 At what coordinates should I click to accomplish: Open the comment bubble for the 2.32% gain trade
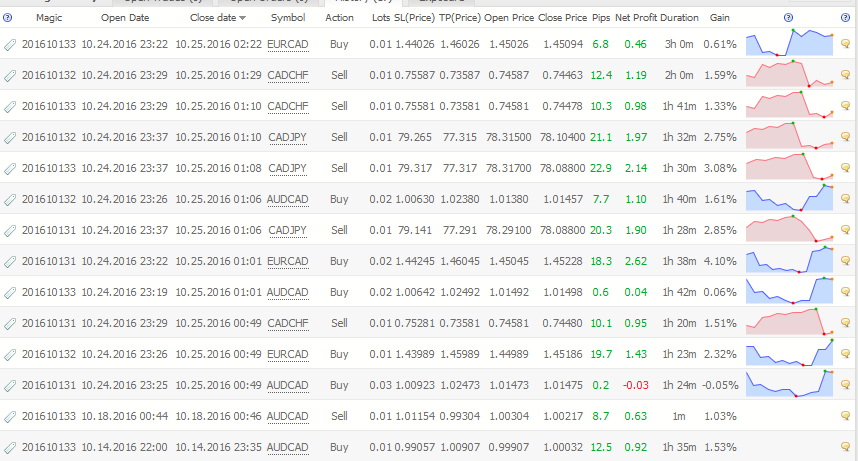coord(845,354)
